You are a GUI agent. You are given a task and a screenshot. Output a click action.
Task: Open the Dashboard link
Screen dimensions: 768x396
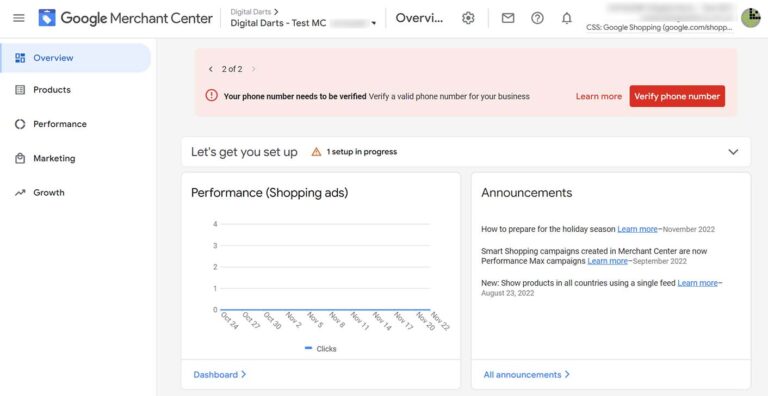click(x=219, y=374)
